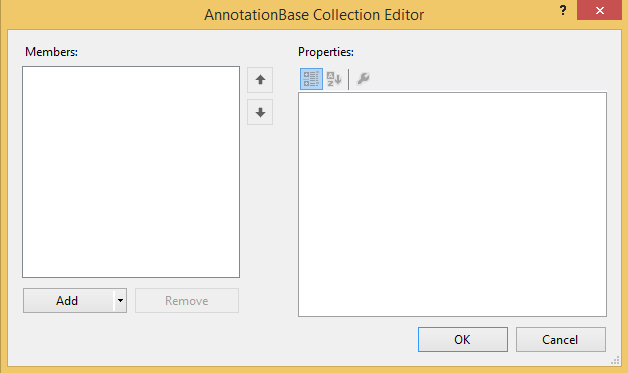Expand the Add button dropdown arrow

coord(120,300)
